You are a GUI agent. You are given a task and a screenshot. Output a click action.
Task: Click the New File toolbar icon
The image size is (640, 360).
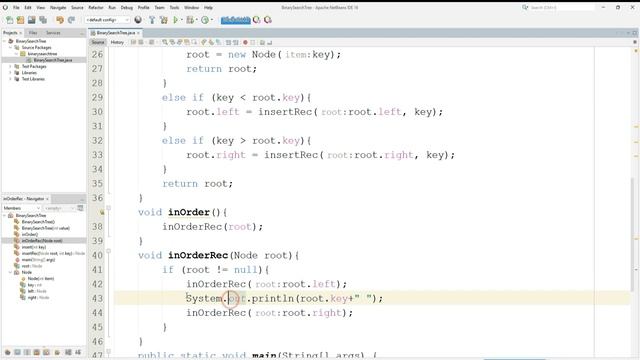click(9, 20)
